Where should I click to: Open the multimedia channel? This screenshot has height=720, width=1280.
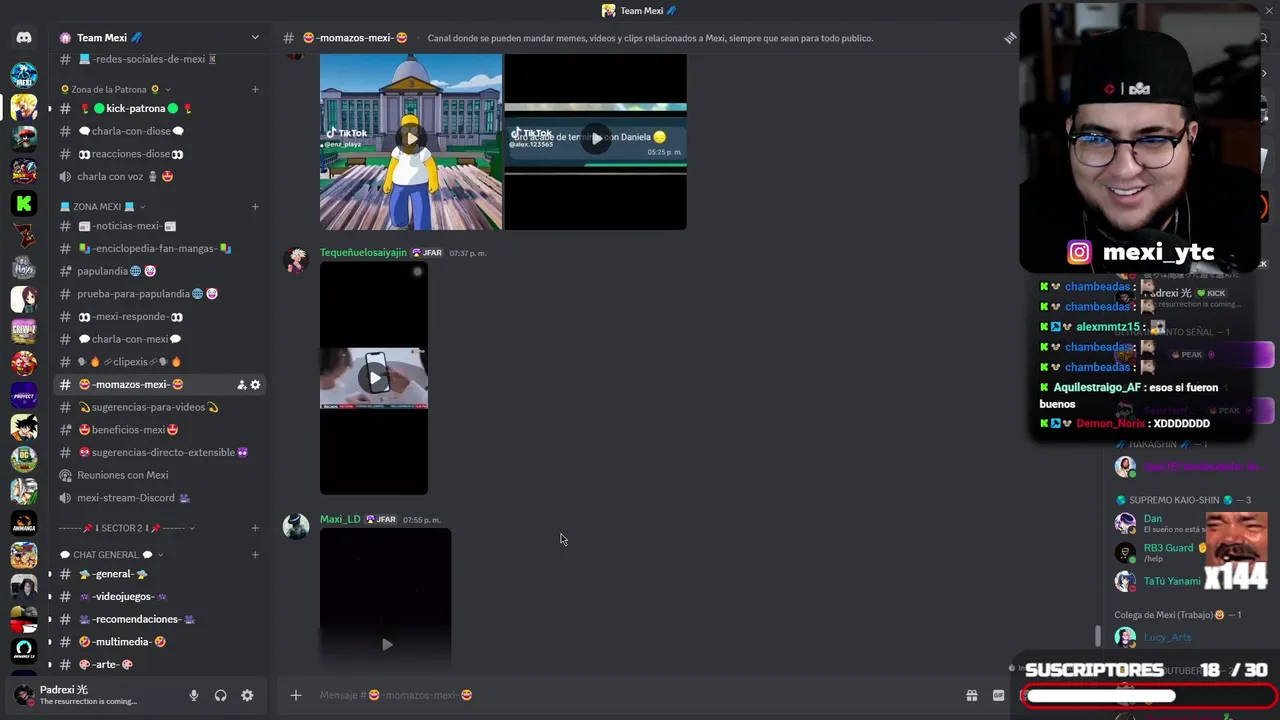pyautogui.click(x=158, y=642)
